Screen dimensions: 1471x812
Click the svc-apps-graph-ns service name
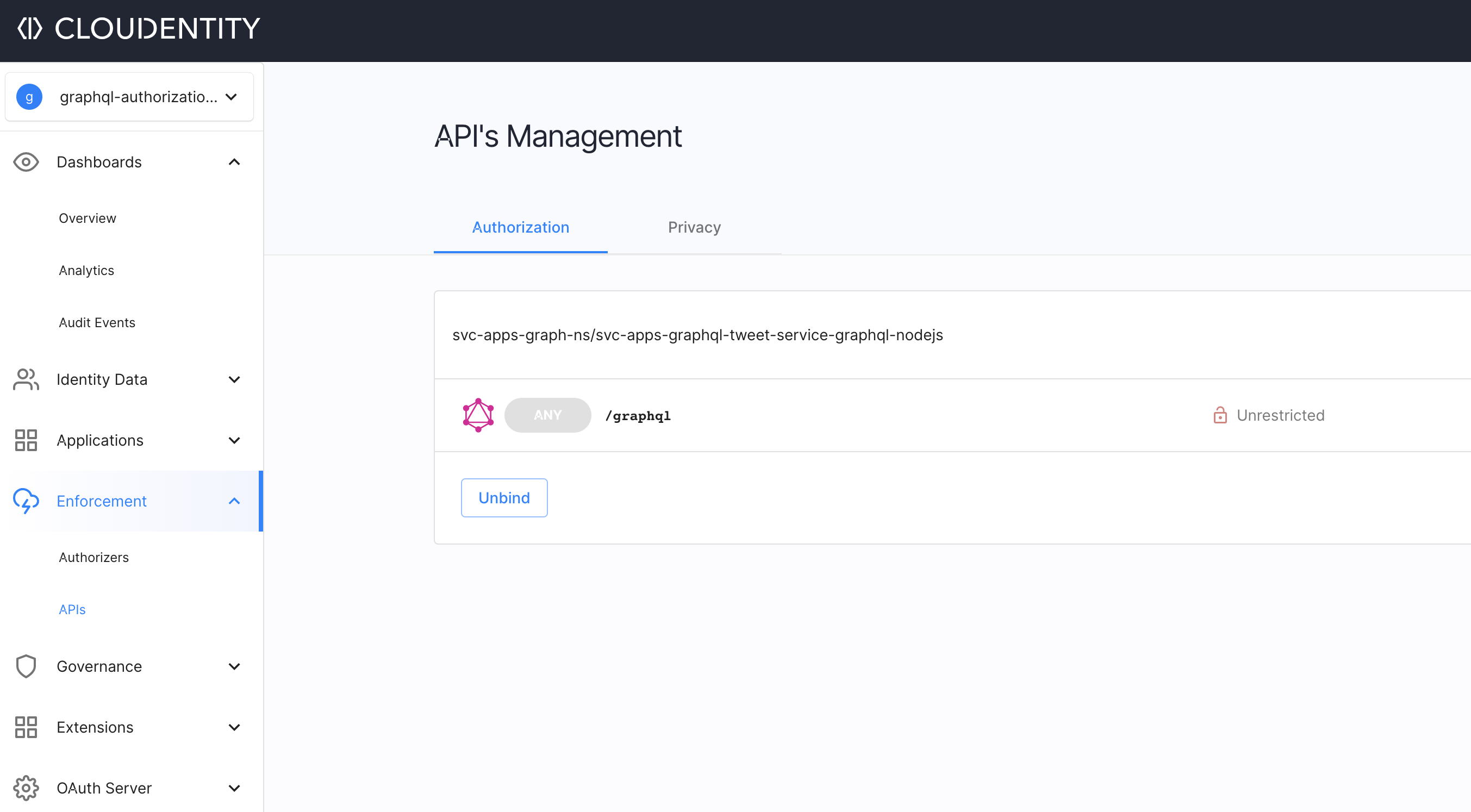click(697, 335)
